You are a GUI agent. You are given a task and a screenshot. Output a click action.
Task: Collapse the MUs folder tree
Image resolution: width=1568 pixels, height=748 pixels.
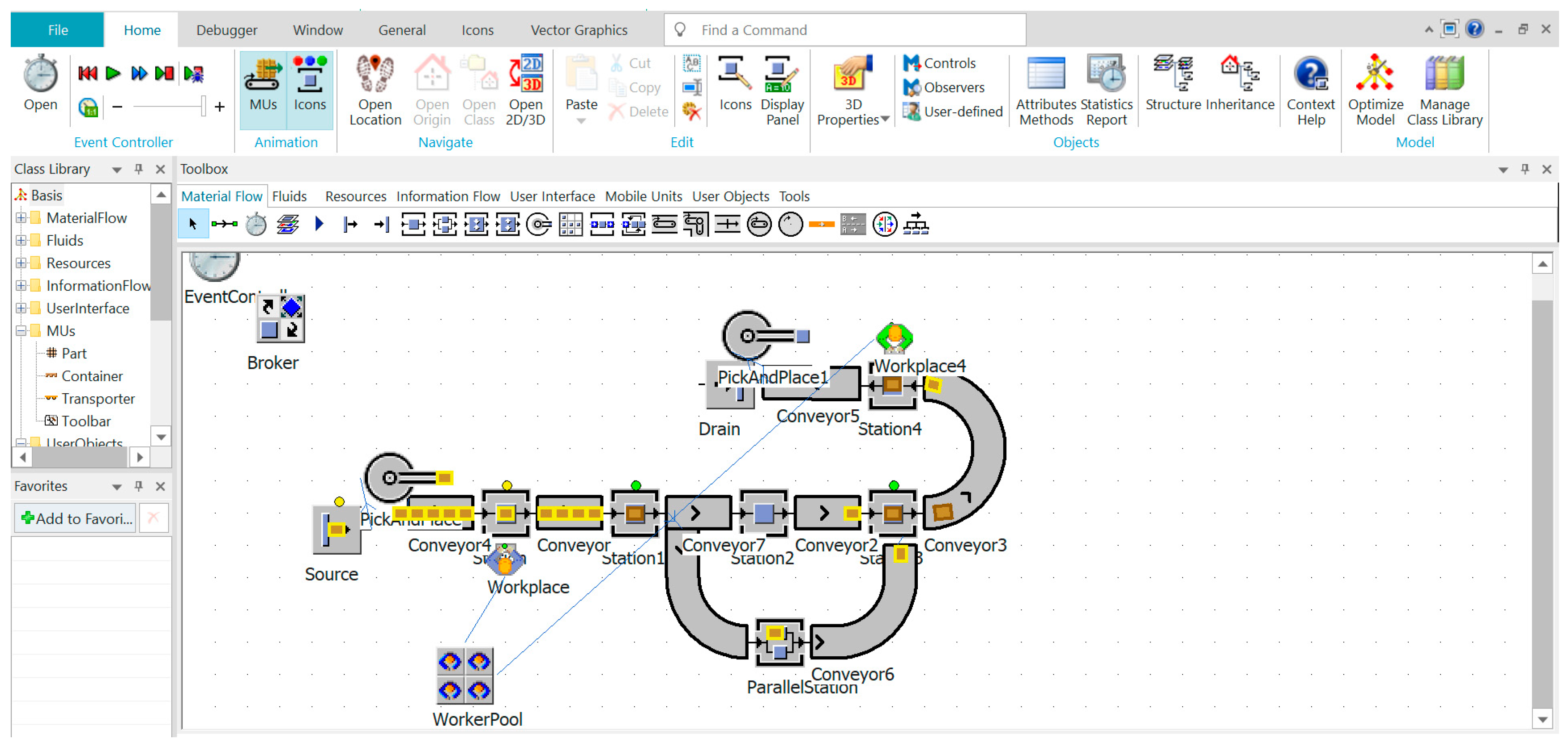coord(21,331)
